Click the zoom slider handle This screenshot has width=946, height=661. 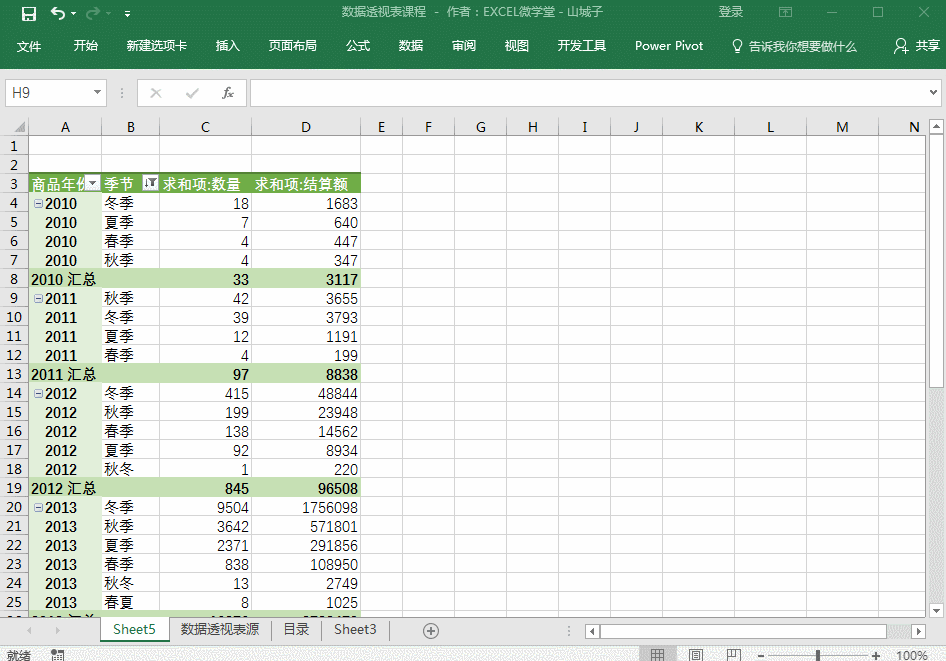pos(817,656)
